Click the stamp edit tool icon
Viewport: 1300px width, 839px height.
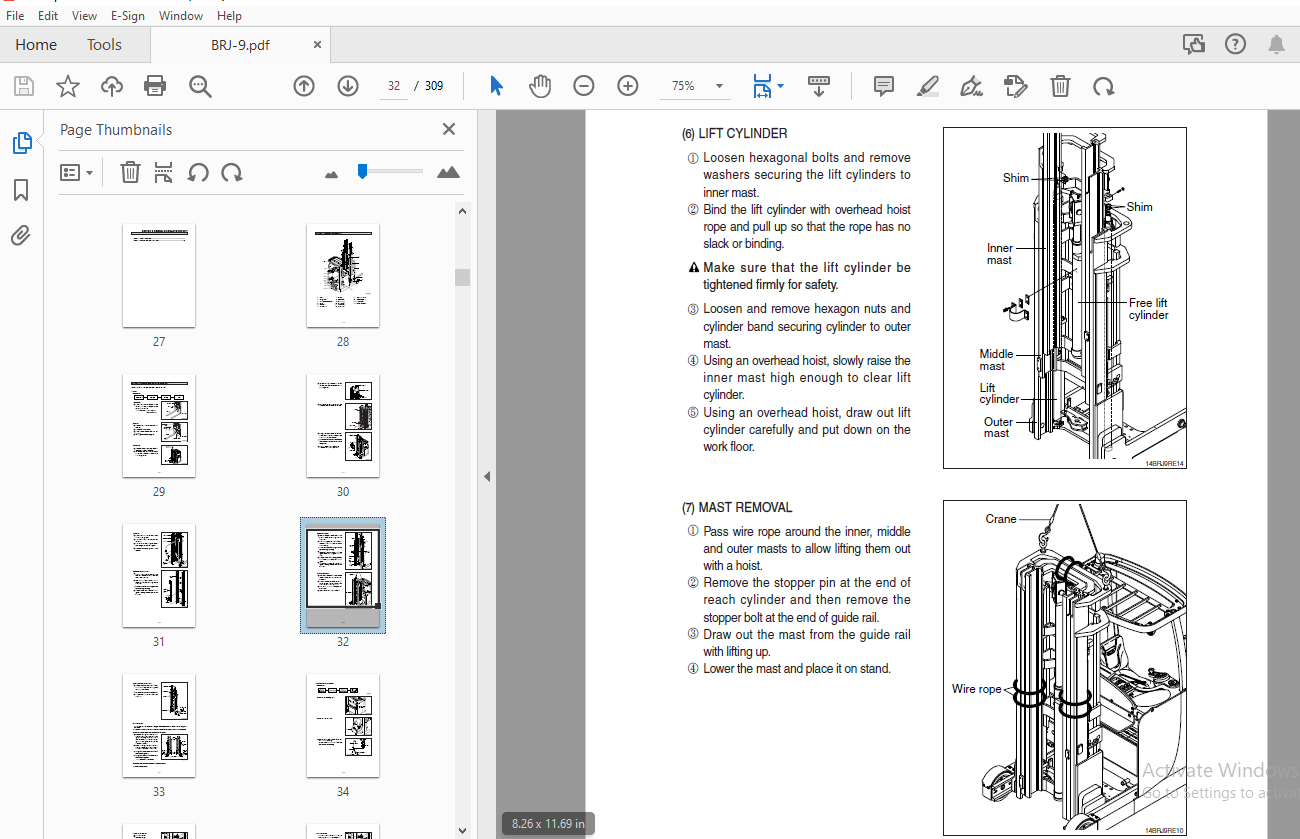point(1015,86)
